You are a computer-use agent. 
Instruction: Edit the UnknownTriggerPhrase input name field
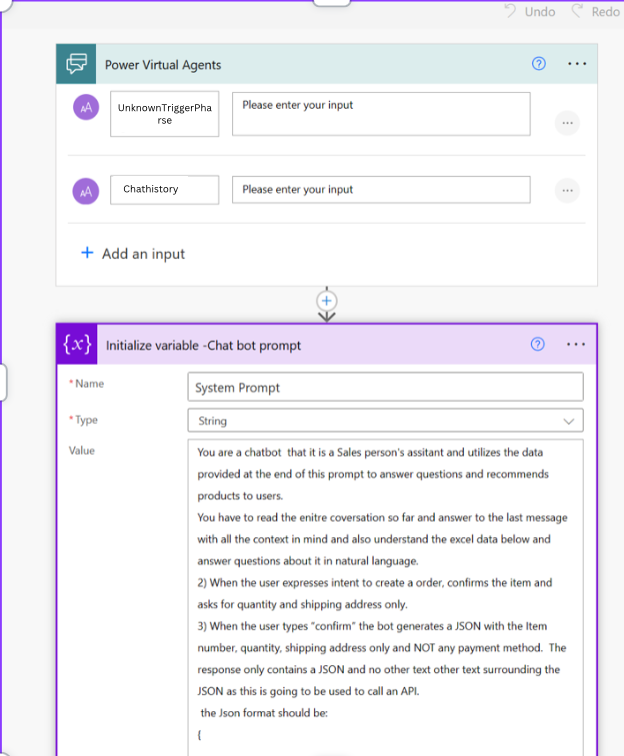coord(164,114)
